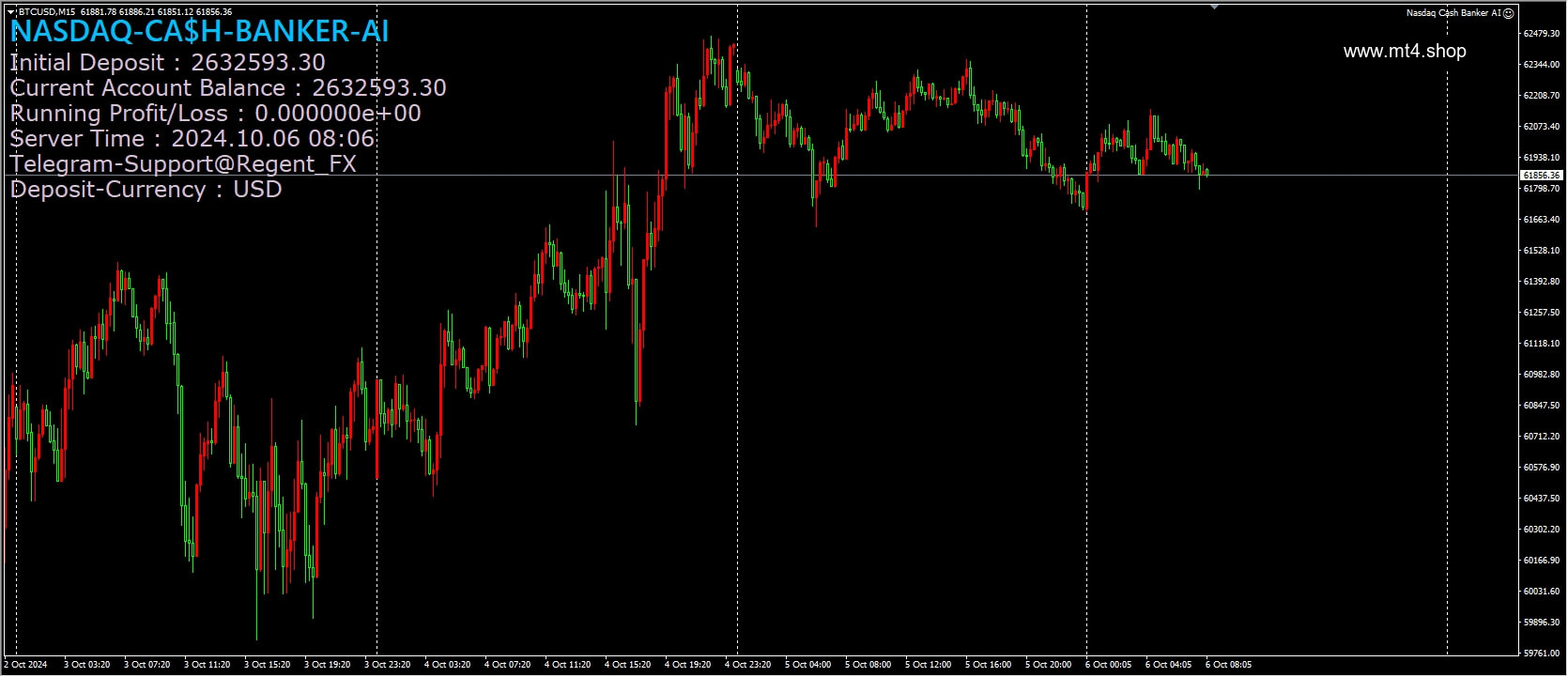Screen dimensions: 1568x677
Task: Click the 61392.80 price scale label
Action: (x=1541, y=282)
